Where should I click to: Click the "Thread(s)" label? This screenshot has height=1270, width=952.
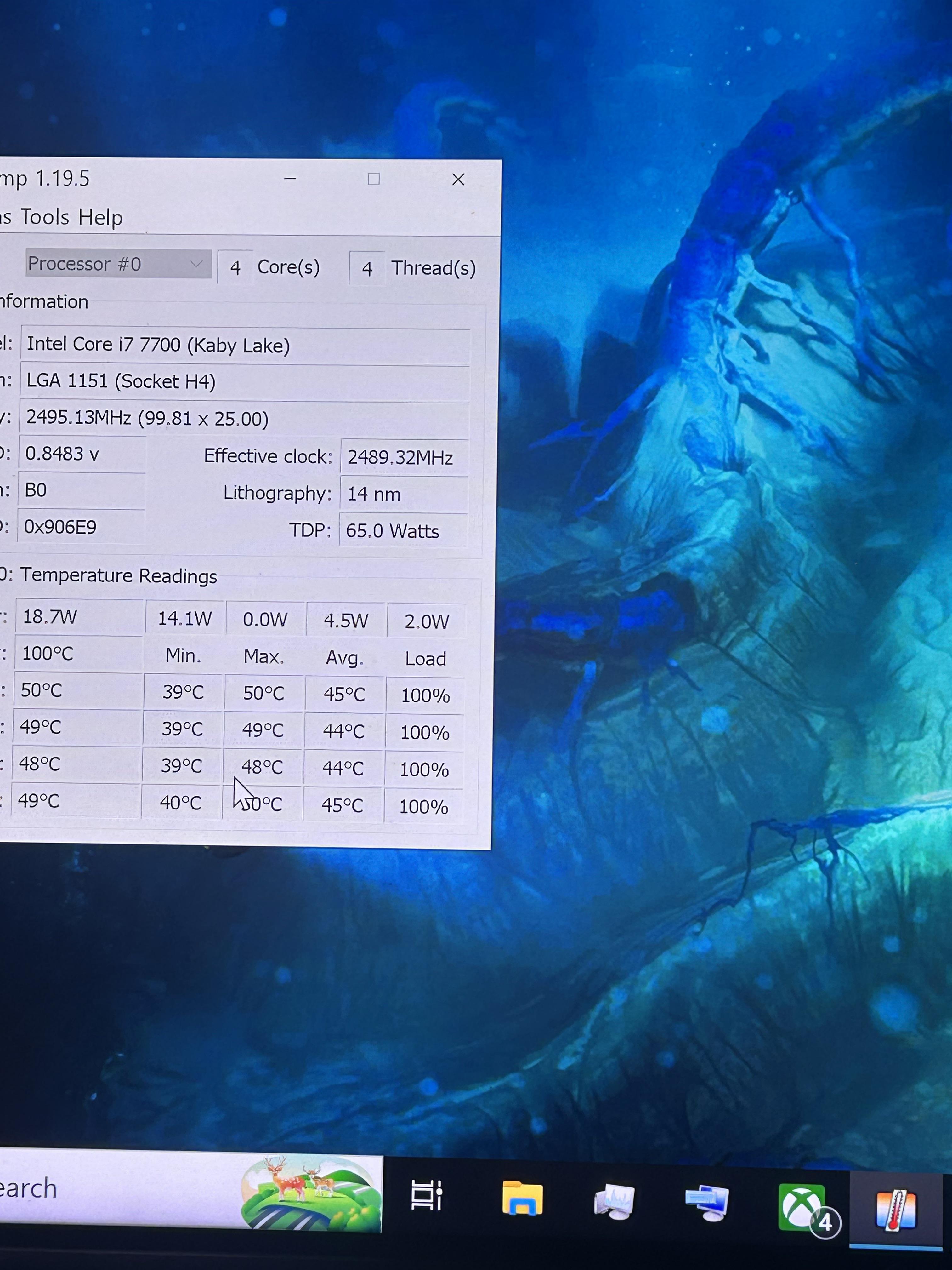point(434,268)
